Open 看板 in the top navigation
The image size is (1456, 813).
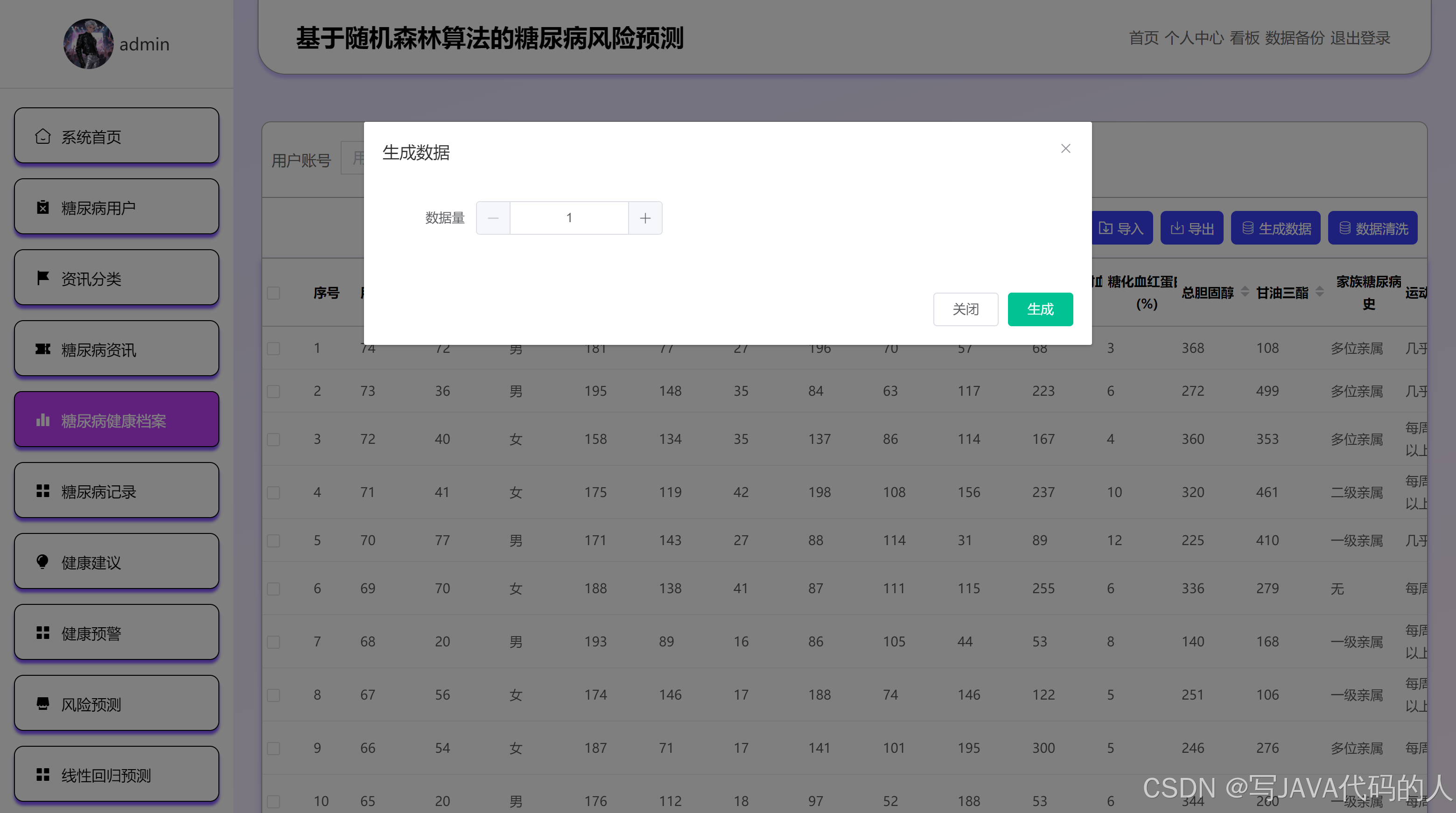[1245, 38]
